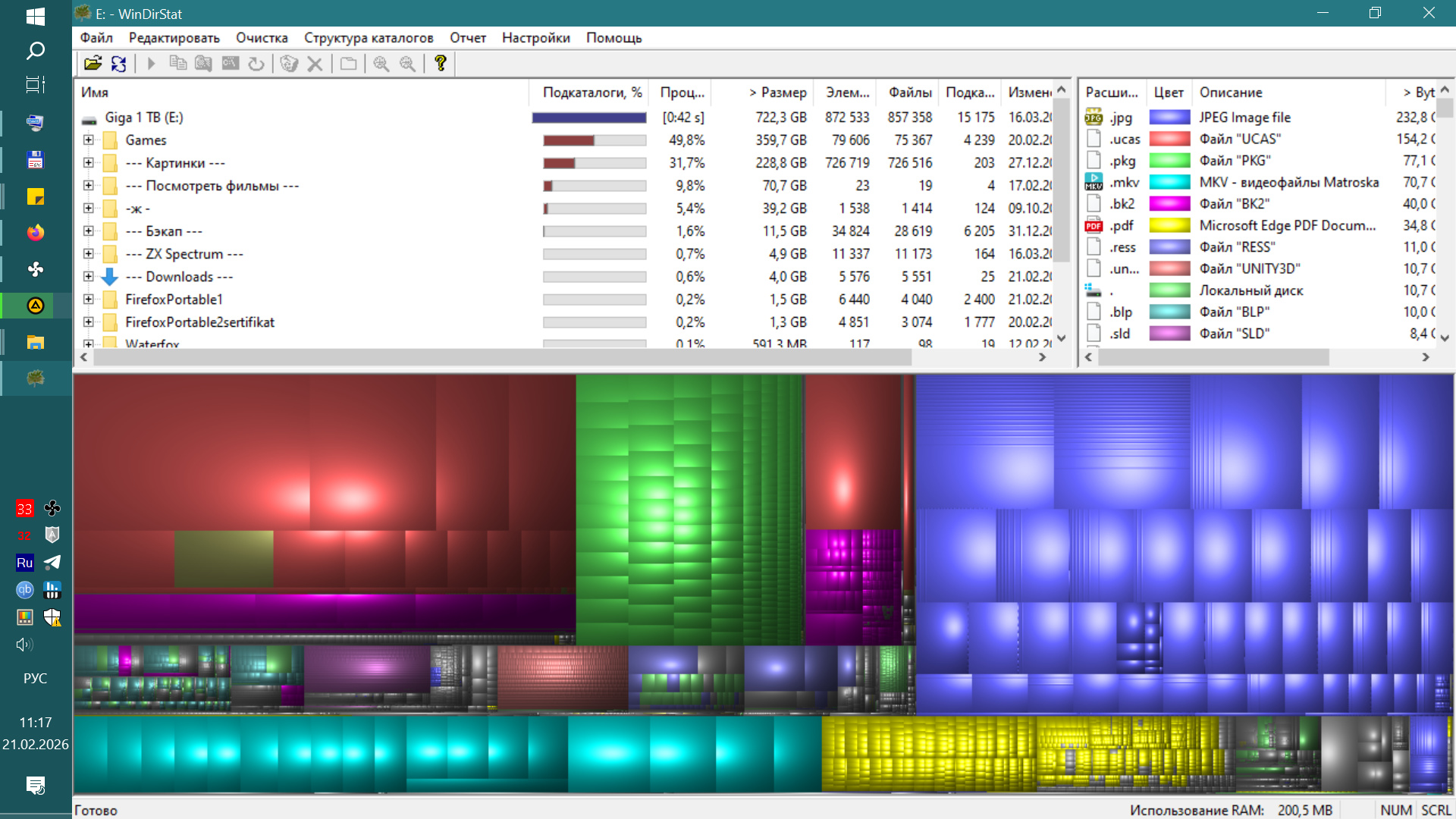Click the Open drive toolbar icon

(93, 64)
